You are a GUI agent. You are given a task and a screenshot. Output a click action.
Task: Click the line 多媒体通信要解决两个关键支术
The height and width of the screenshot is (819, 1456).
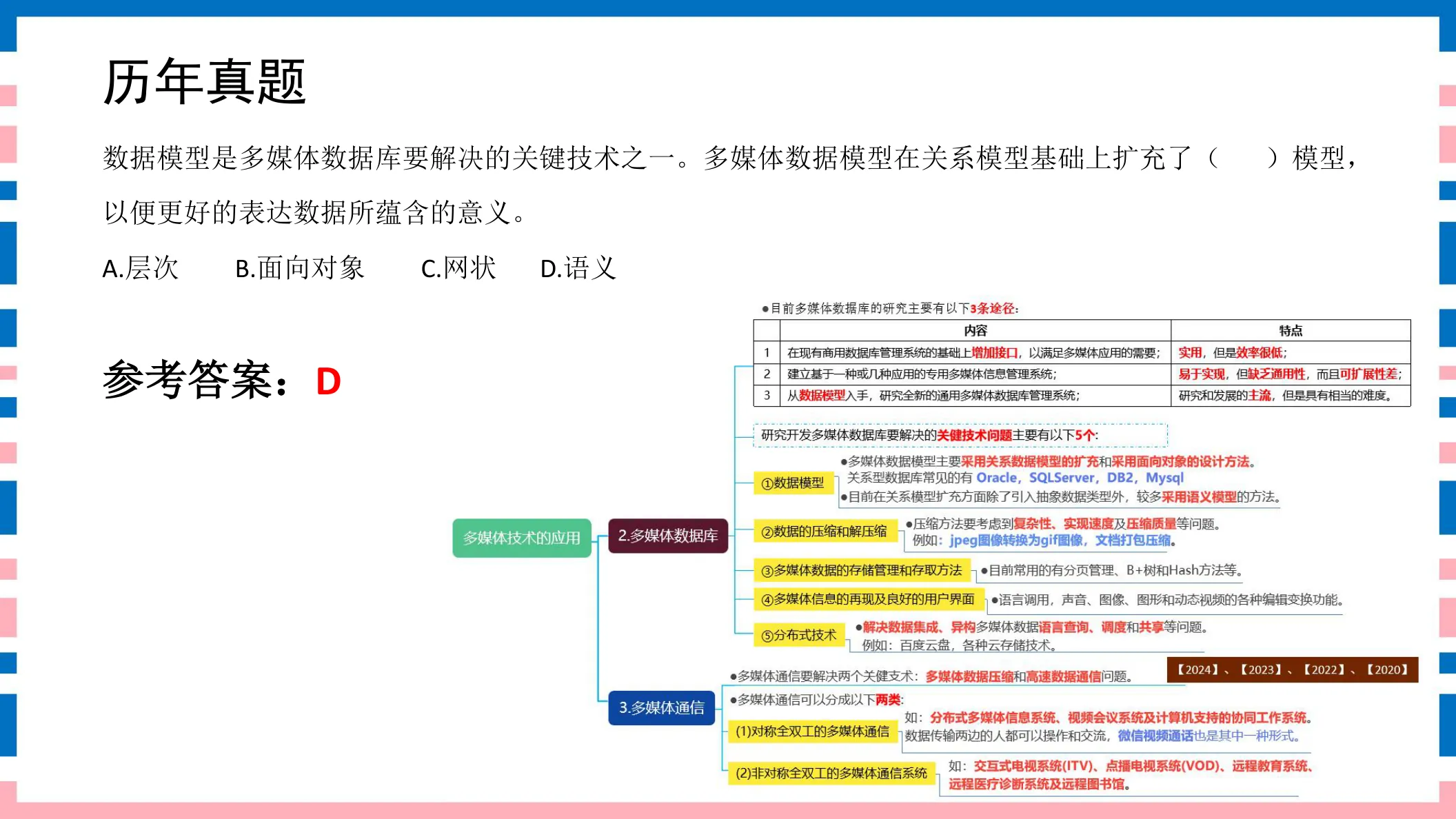click(x=932, y=677)
